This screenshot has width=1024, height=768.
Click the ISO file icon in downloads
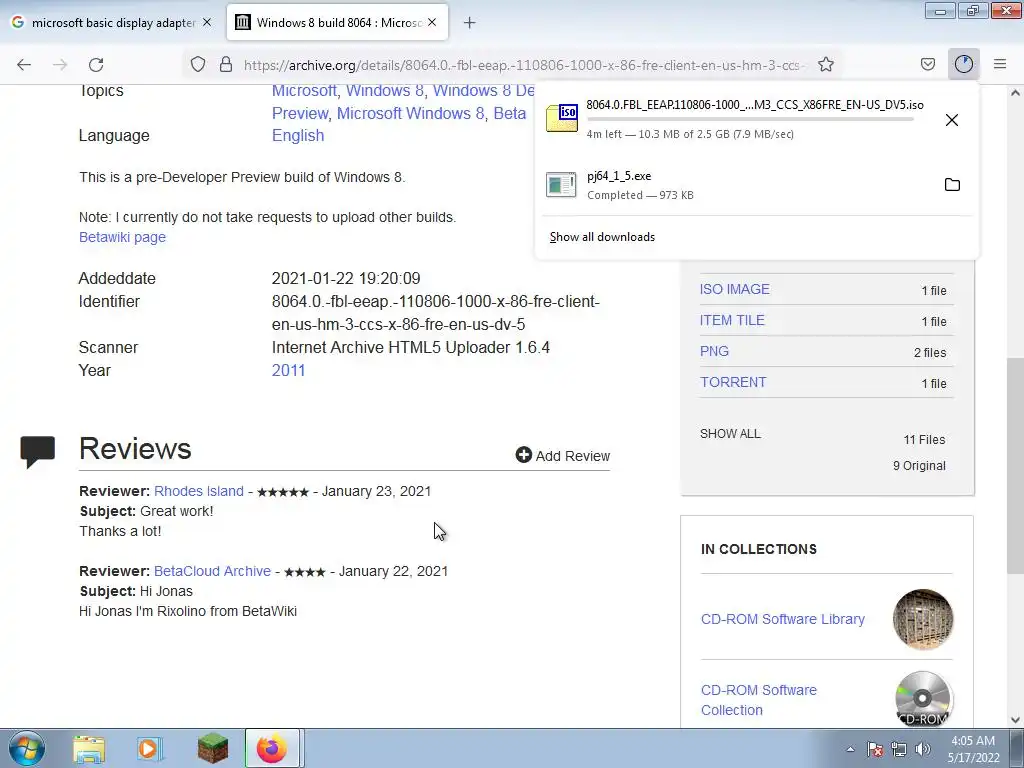click(562, 118)
